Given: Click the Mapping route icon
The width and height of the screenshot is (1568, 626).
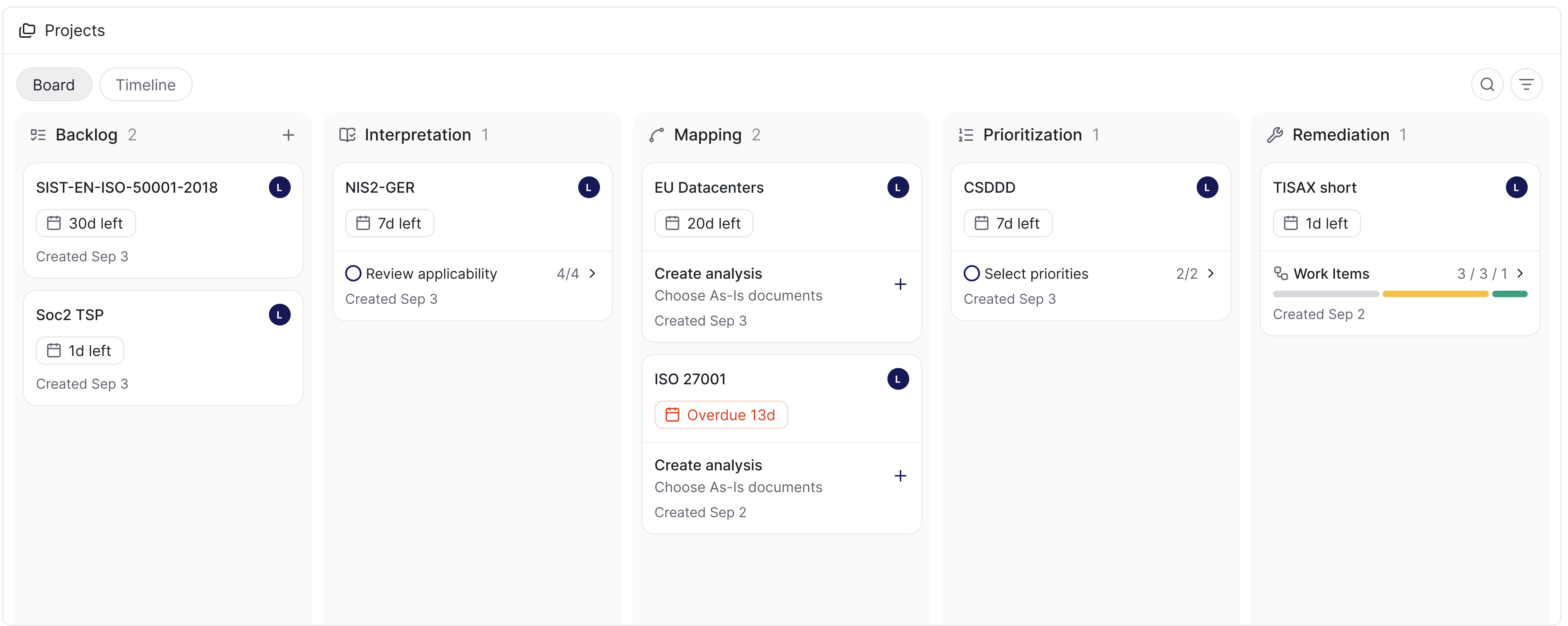Looking at the screenshot, I should (x=656, y=134).
